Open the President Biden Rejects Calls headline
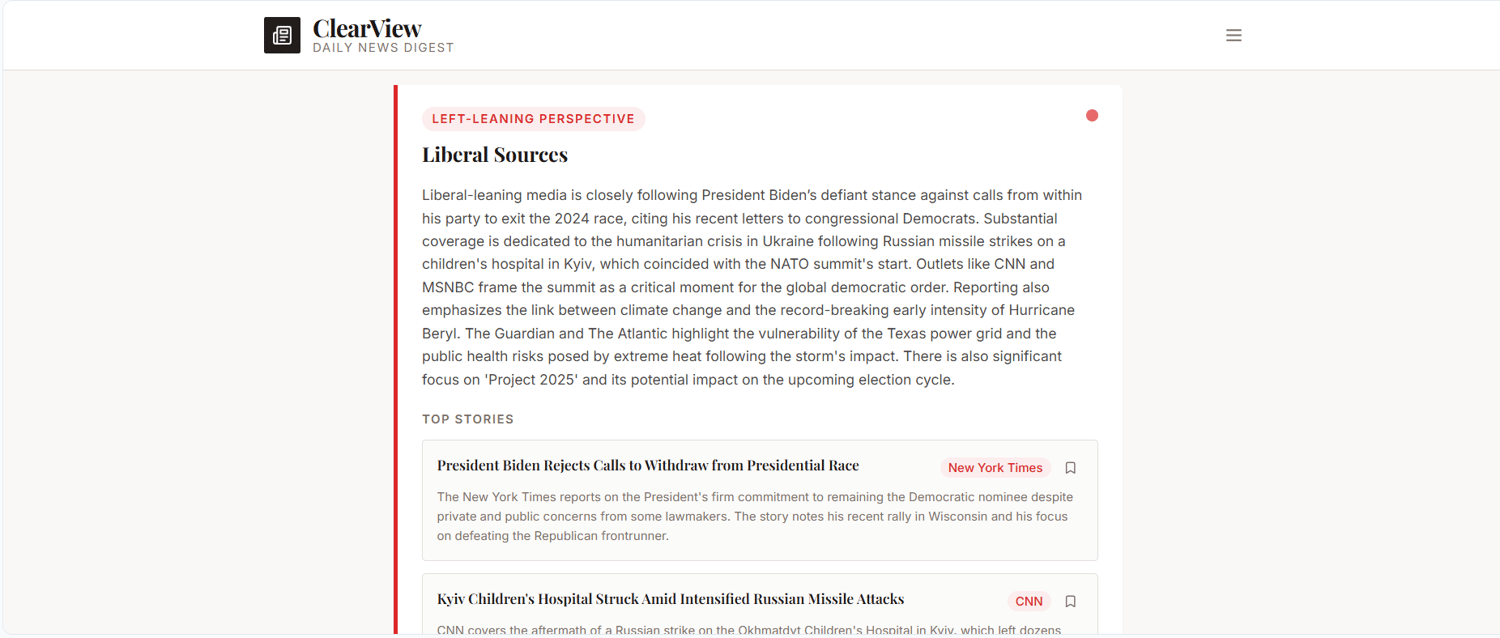Screen dimensions: 1500x638 [x=648, y=465]
